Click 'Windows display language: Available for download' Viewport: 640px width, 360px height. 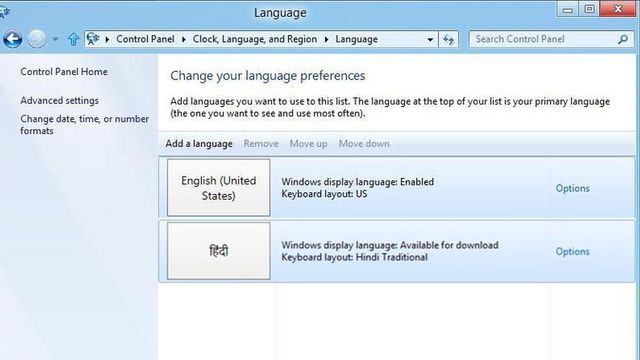(390, 245)
